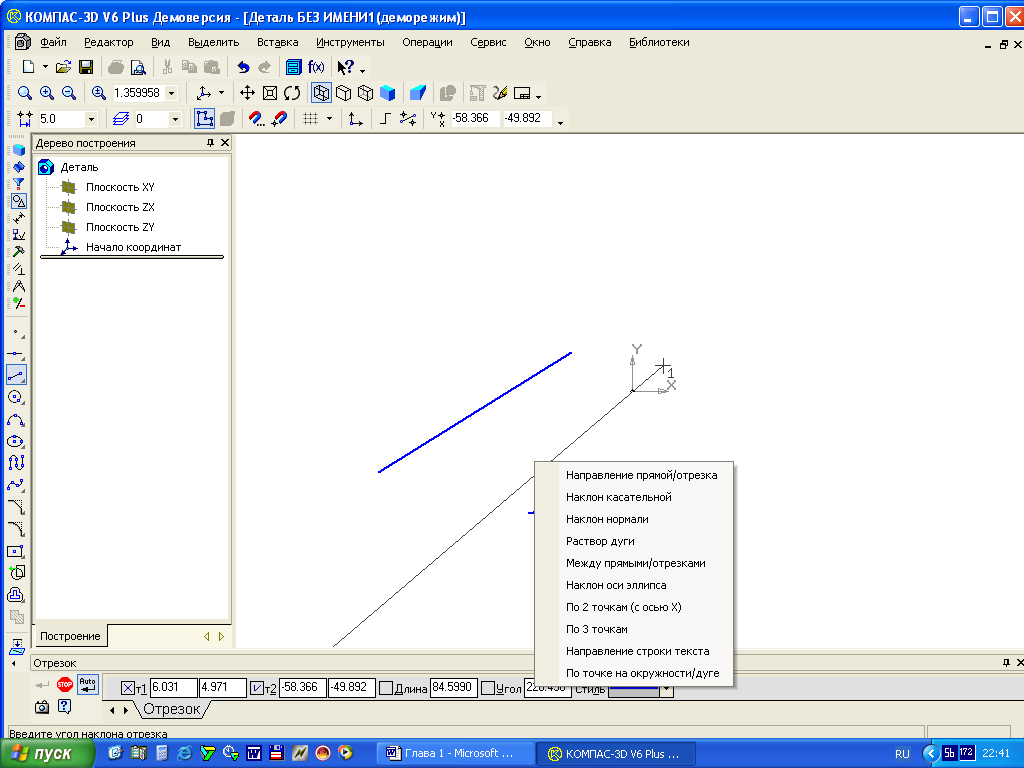Open the cursor step 5.0 dropdown

pos(91,119)
